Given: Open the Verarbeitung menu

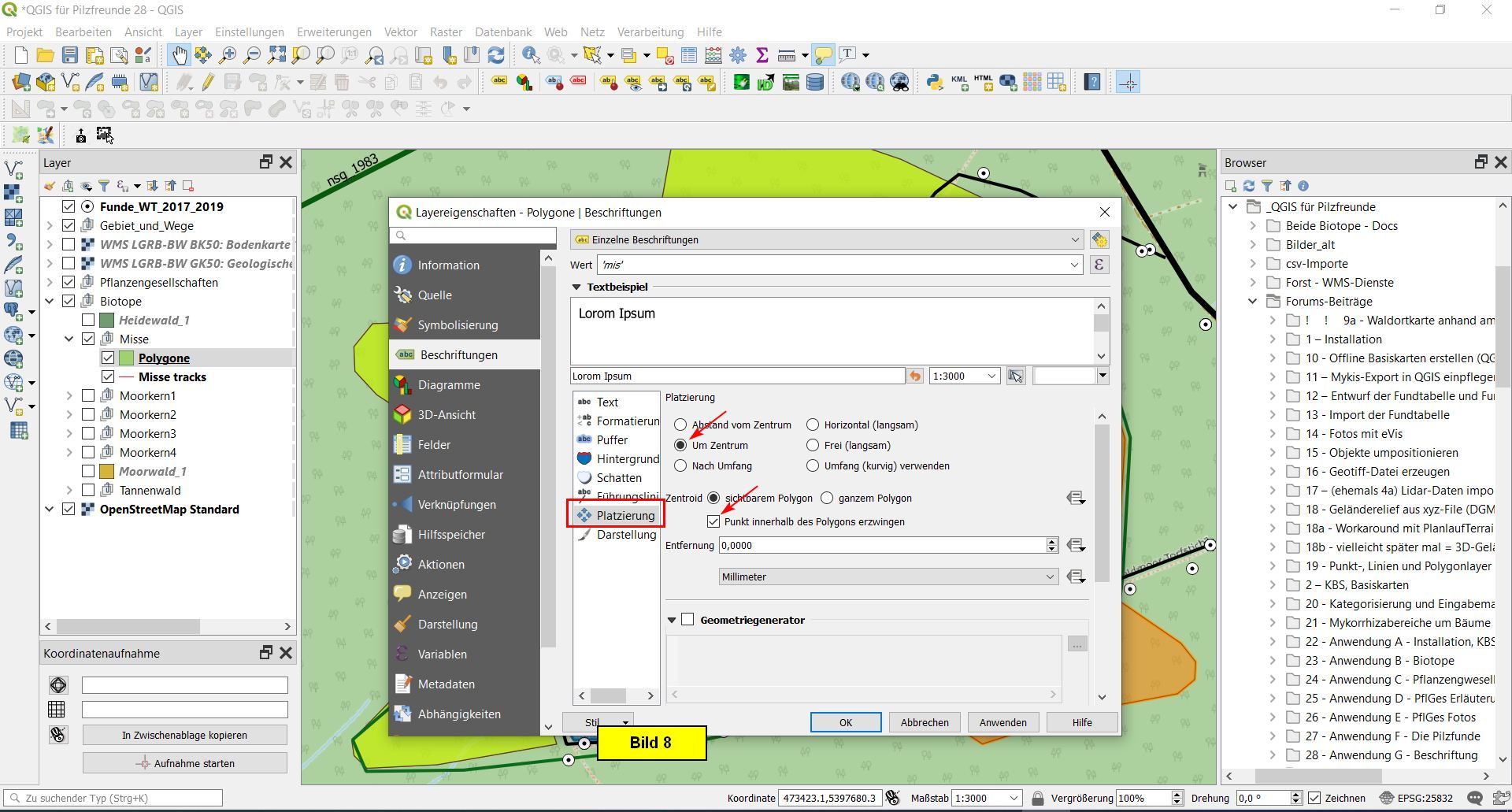Looking at the screenshot, I should pyautogui.click(x=650, y=32).
